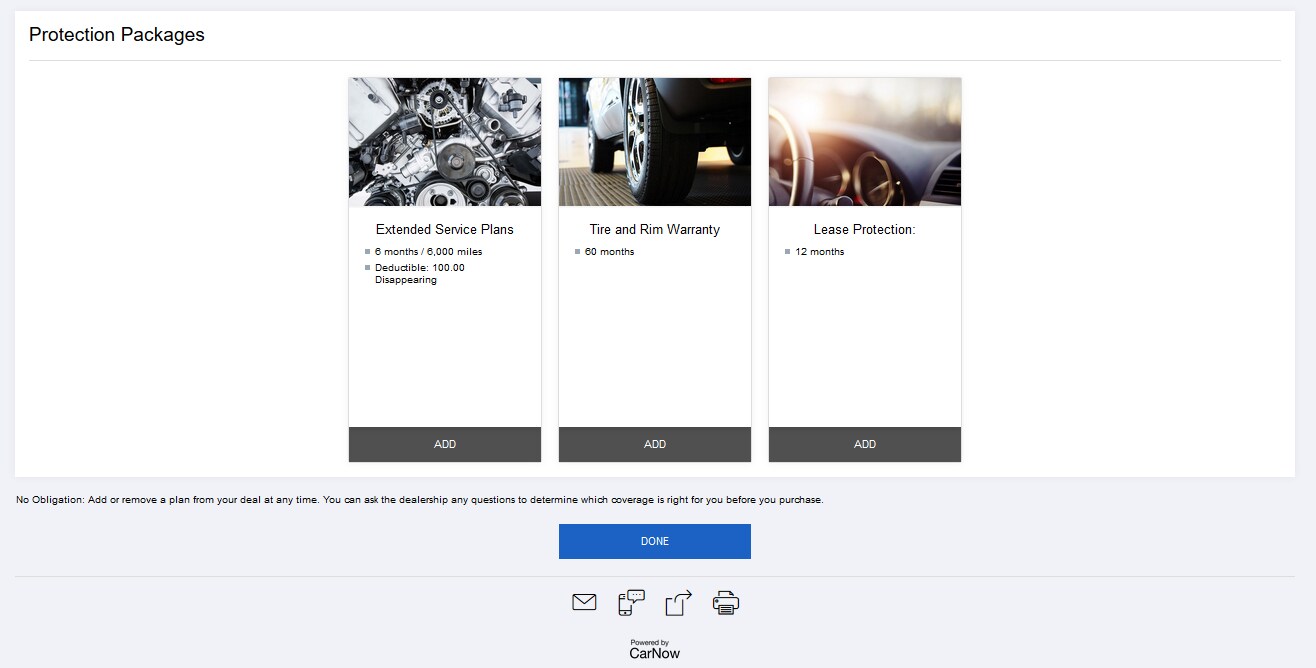
Task: Click the Protection Packages heading
Action: pos(117,34)
